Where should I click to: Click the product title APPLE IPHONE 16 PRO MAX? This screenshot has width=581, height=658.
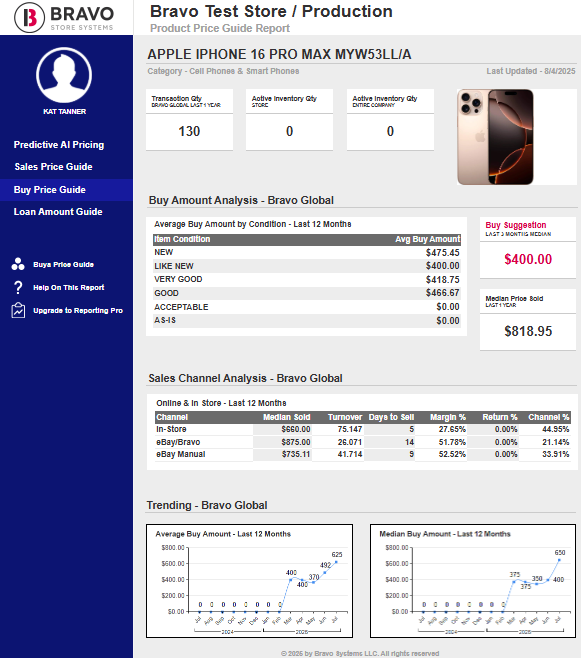(279, 55)
